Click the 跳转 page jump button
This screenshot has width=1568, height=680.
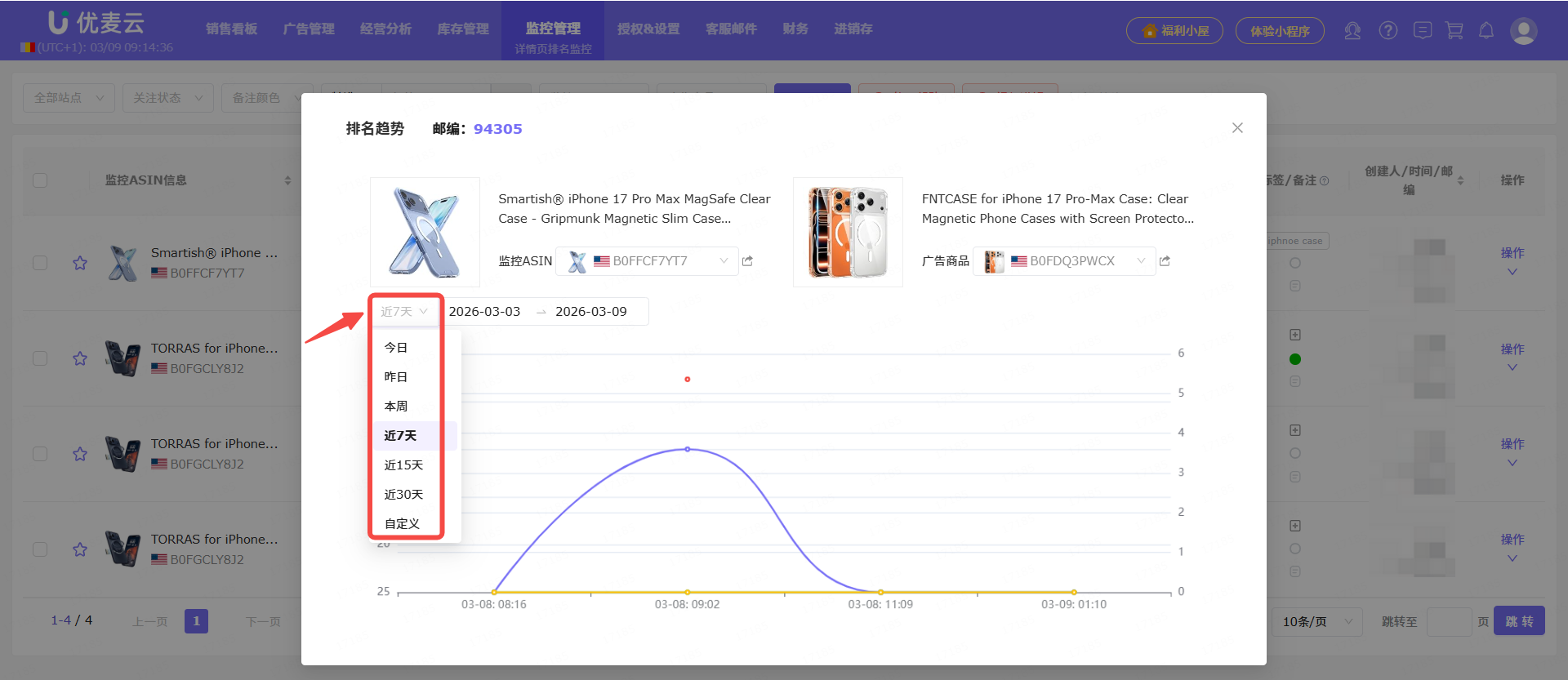coord(1518,622)
